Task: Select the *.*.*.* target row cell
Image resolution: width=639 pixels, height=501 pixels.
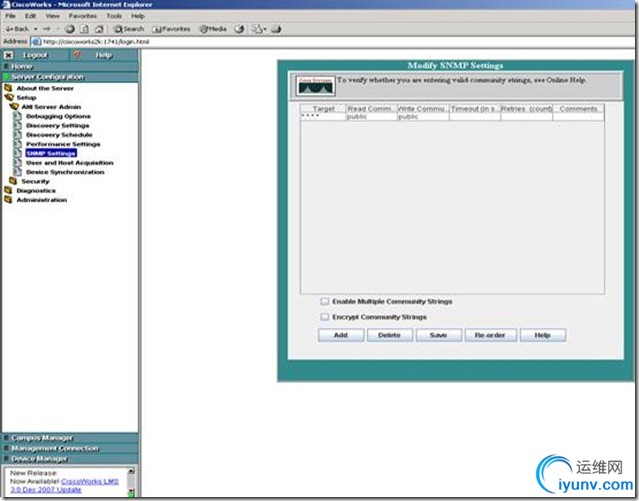Action: [324, 117]
